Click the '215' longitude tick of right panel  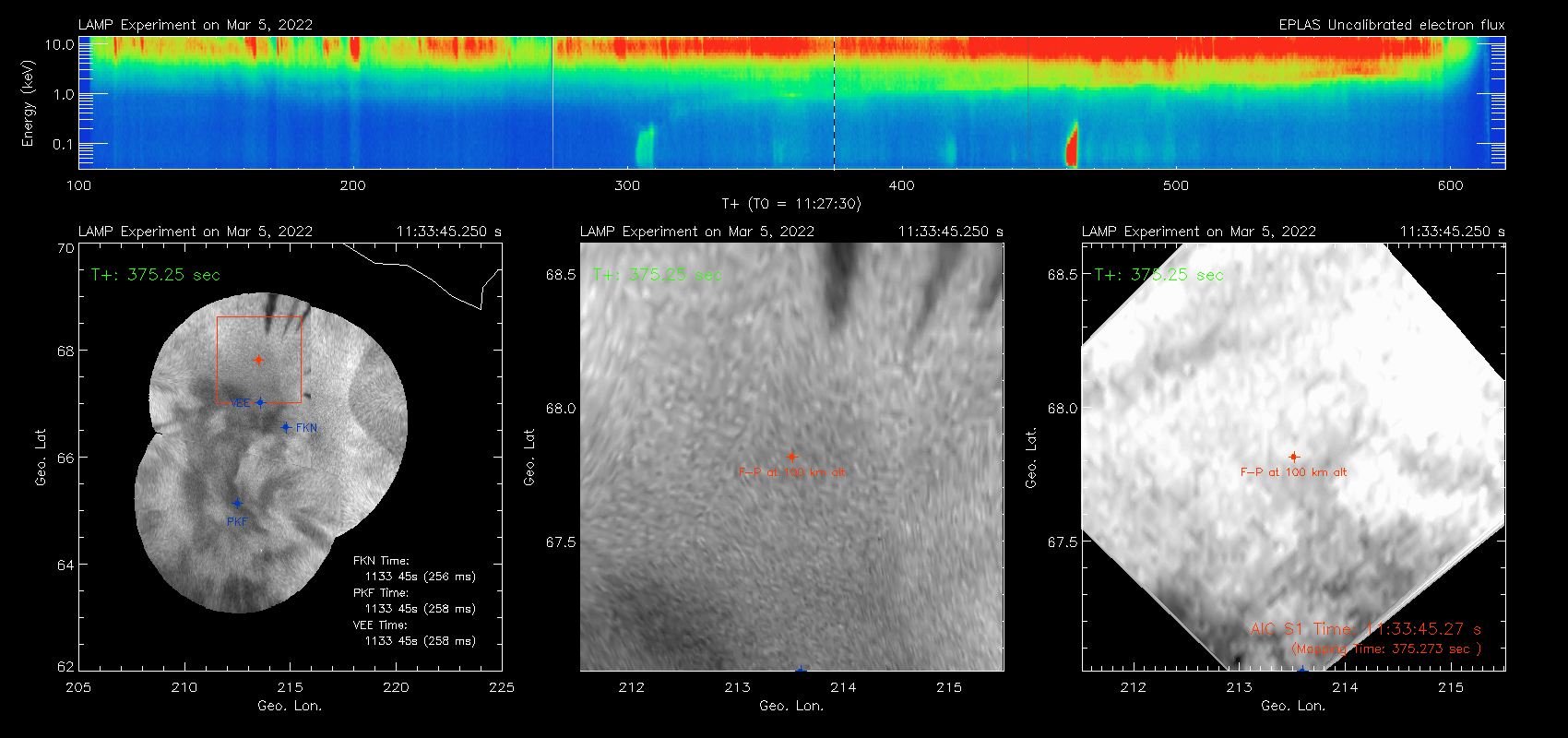(x=1451, y=687)
